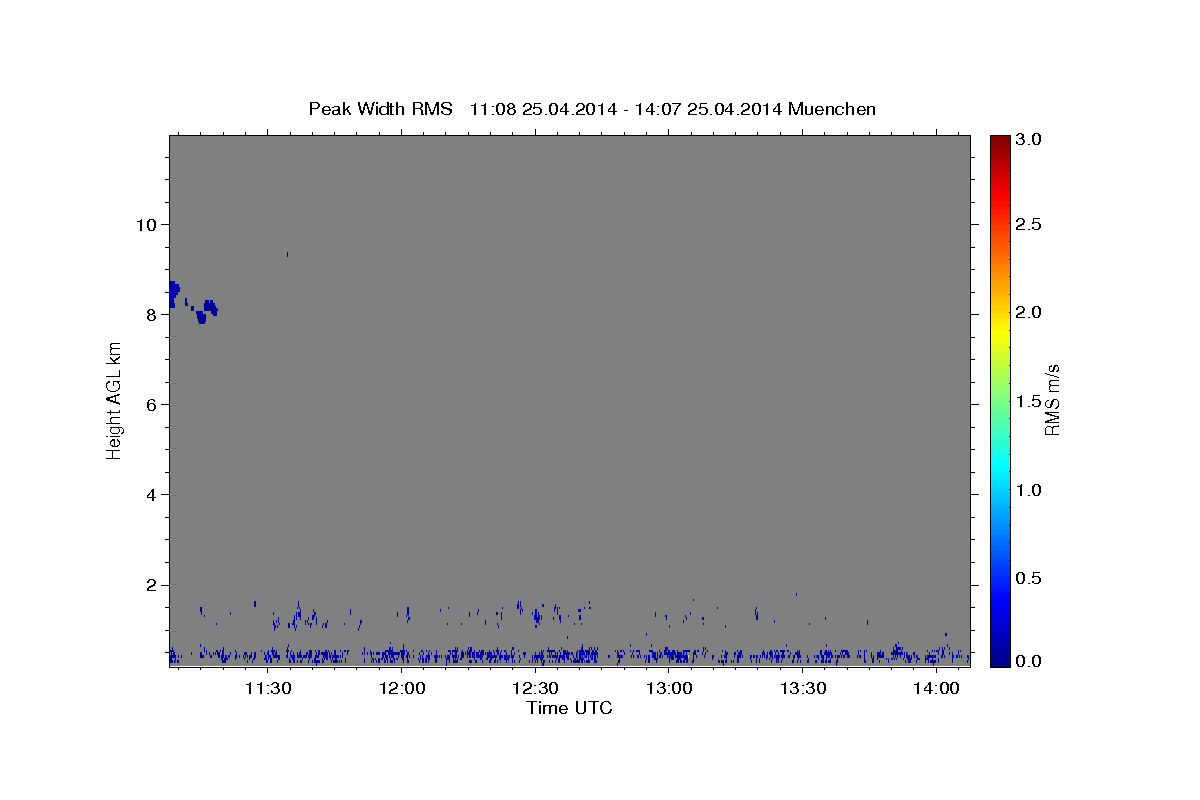The height and width of the screenshot is (800, 1200).
Task: Click the 12:30 time tick label
Action: (x=535, y=688)
